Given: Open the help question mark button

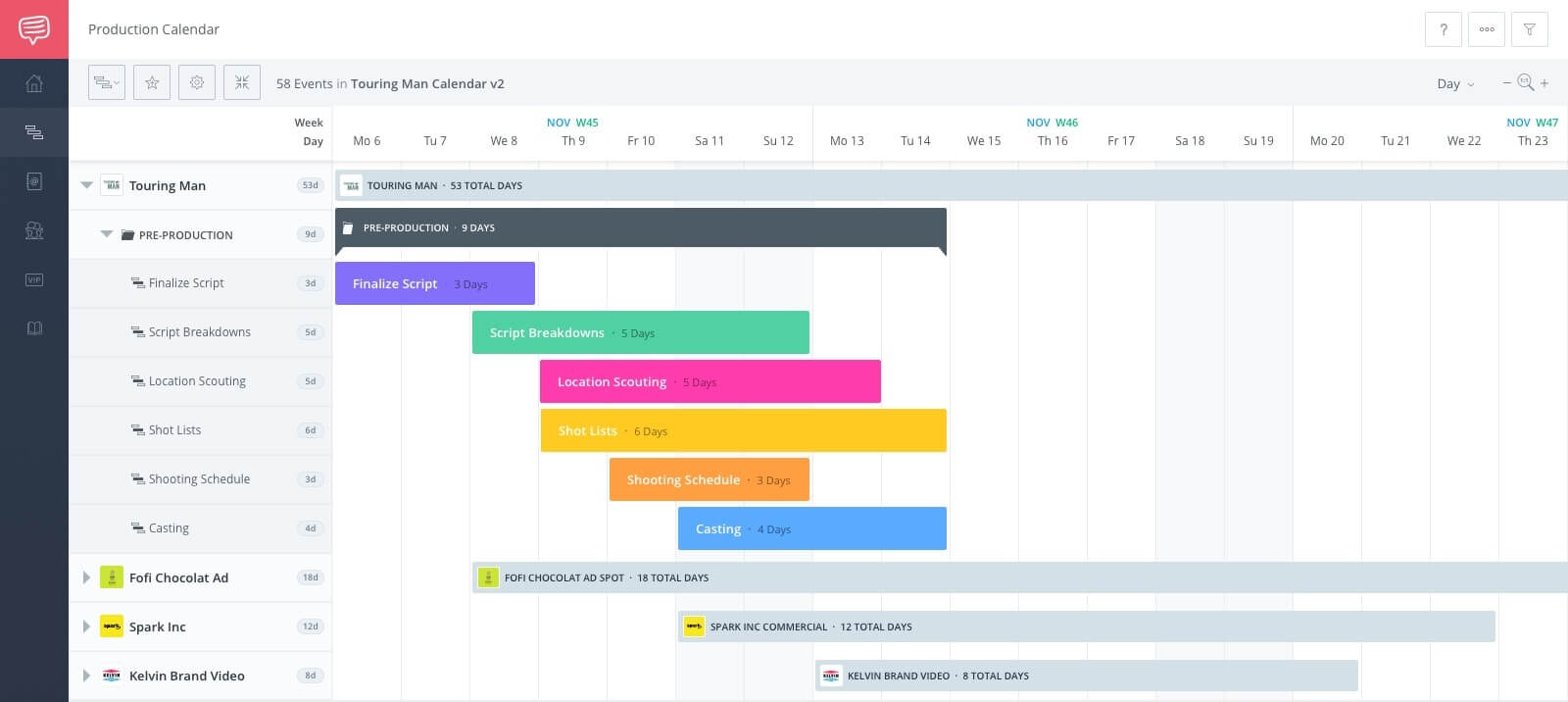Looking at the screenshot, I should pyautogui.click(x=1444, y=29).
